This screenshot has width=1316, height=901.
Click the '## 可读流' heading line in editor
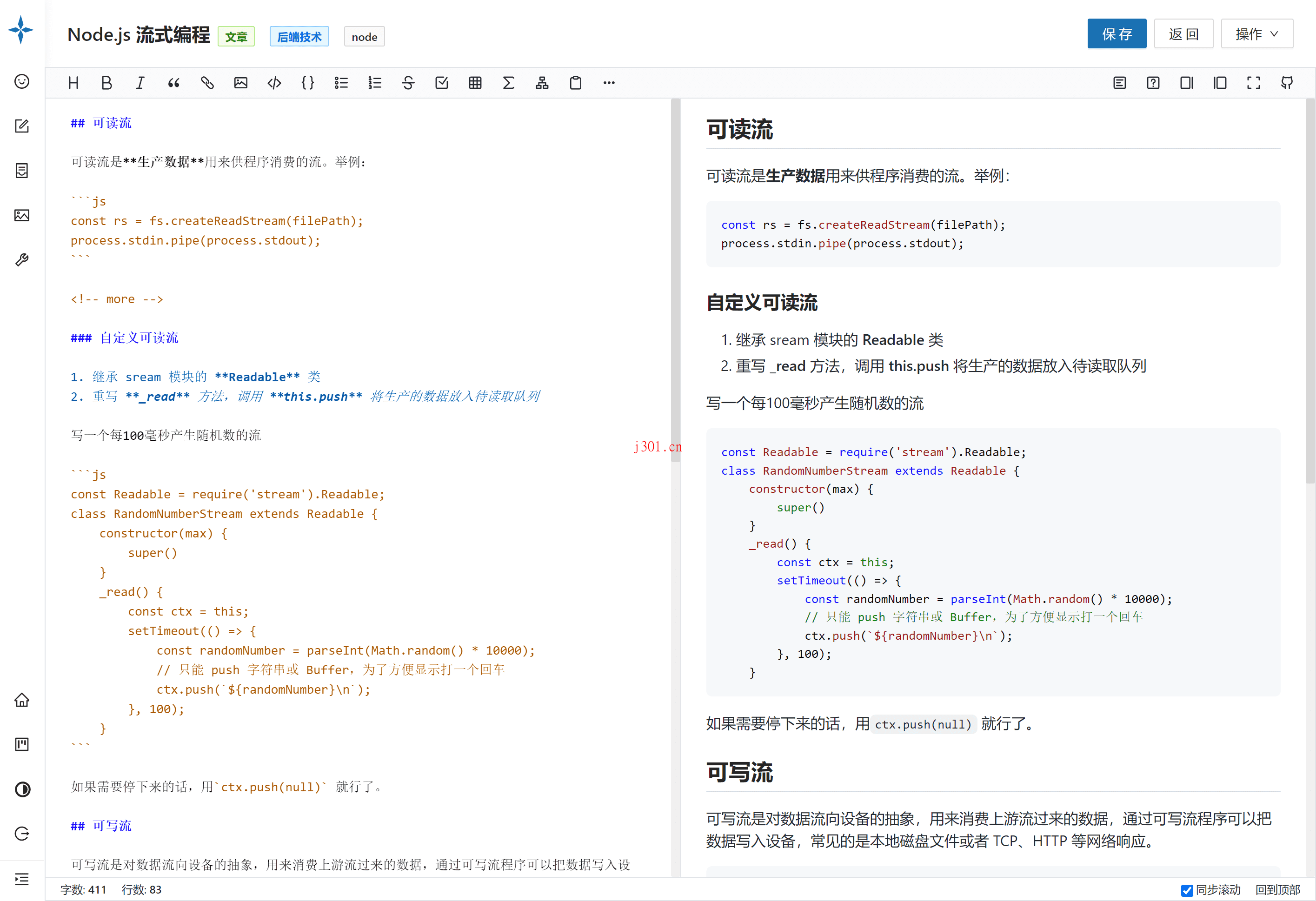tap(101, 123)
